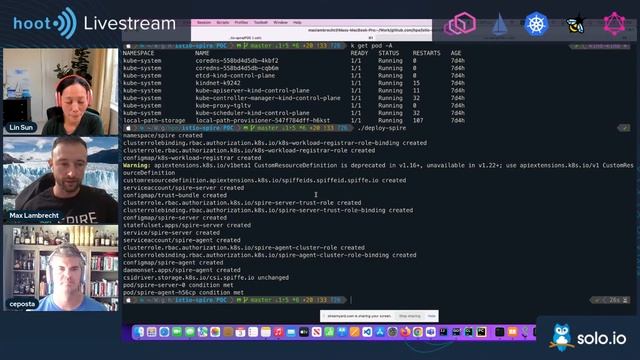Open PyCharm from the dock
This screenshot has width=640, height=360.
(x=481, y=332)
